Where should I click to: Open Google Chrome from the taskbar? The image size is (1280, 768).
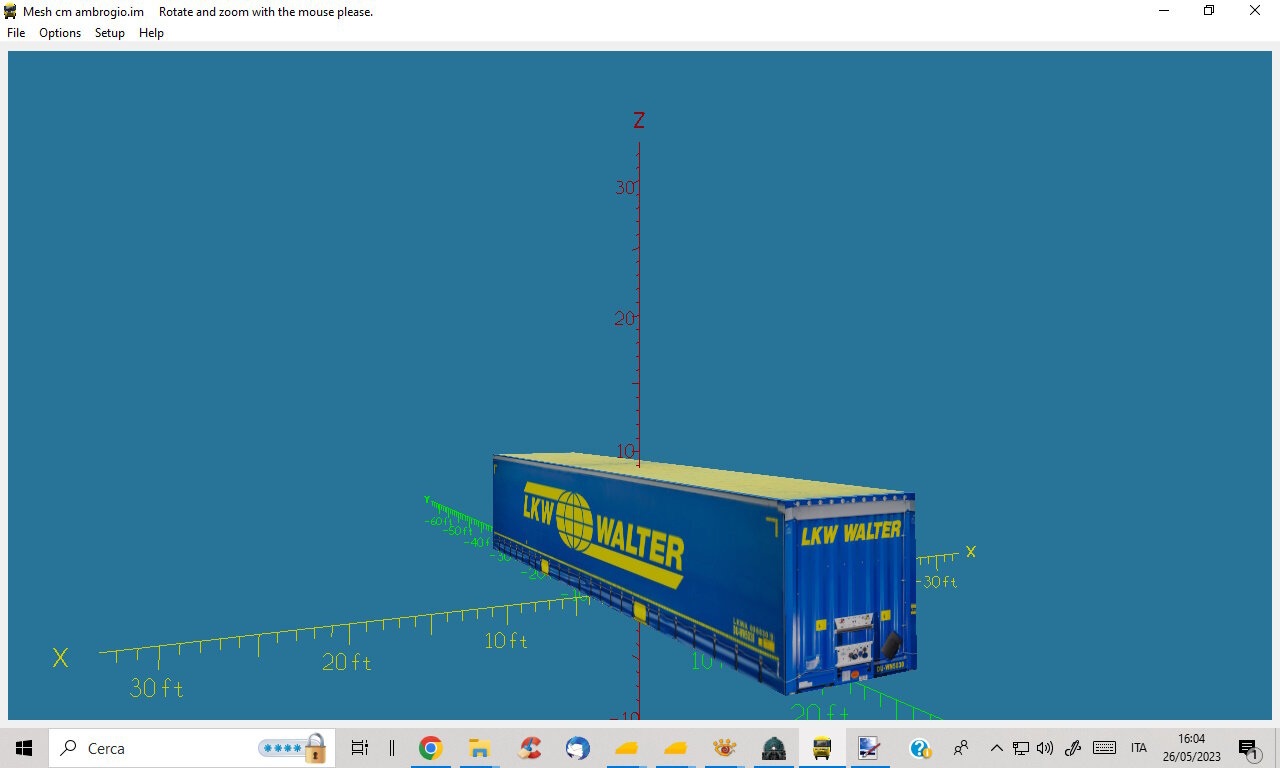click(x=431, y=748)
